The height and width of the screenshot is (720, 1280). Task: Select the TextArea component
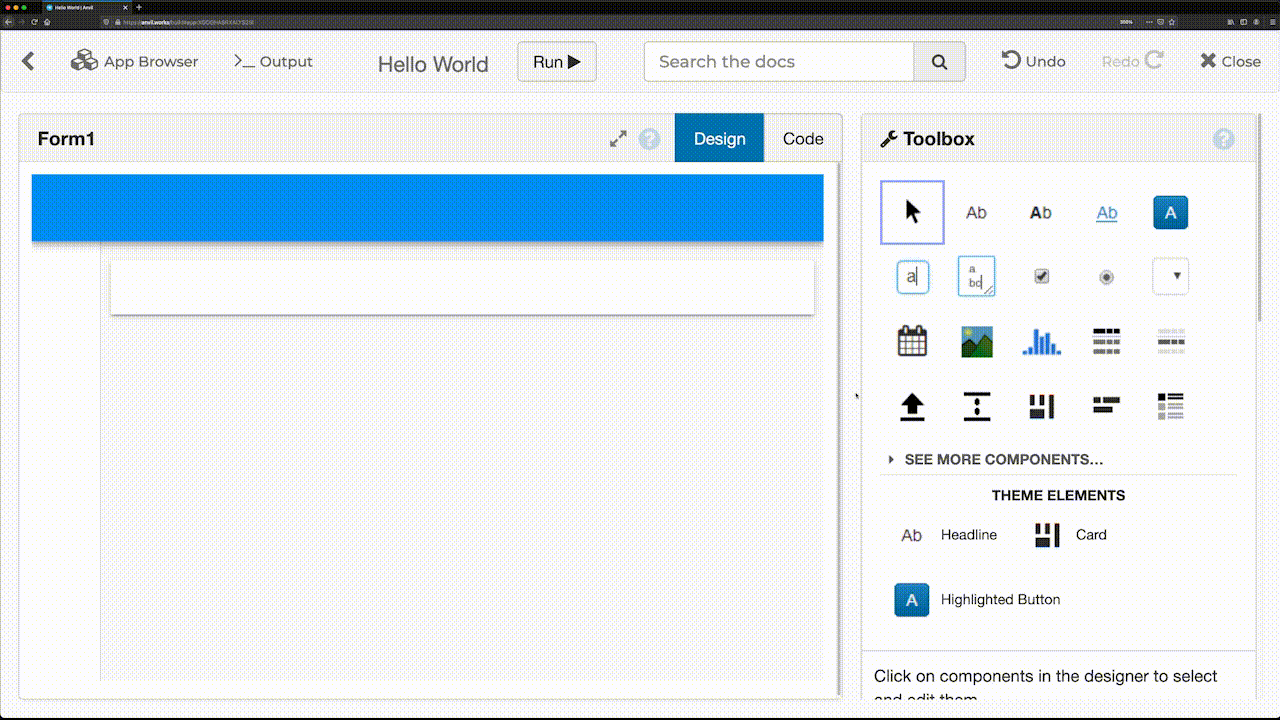pos(976,277)
